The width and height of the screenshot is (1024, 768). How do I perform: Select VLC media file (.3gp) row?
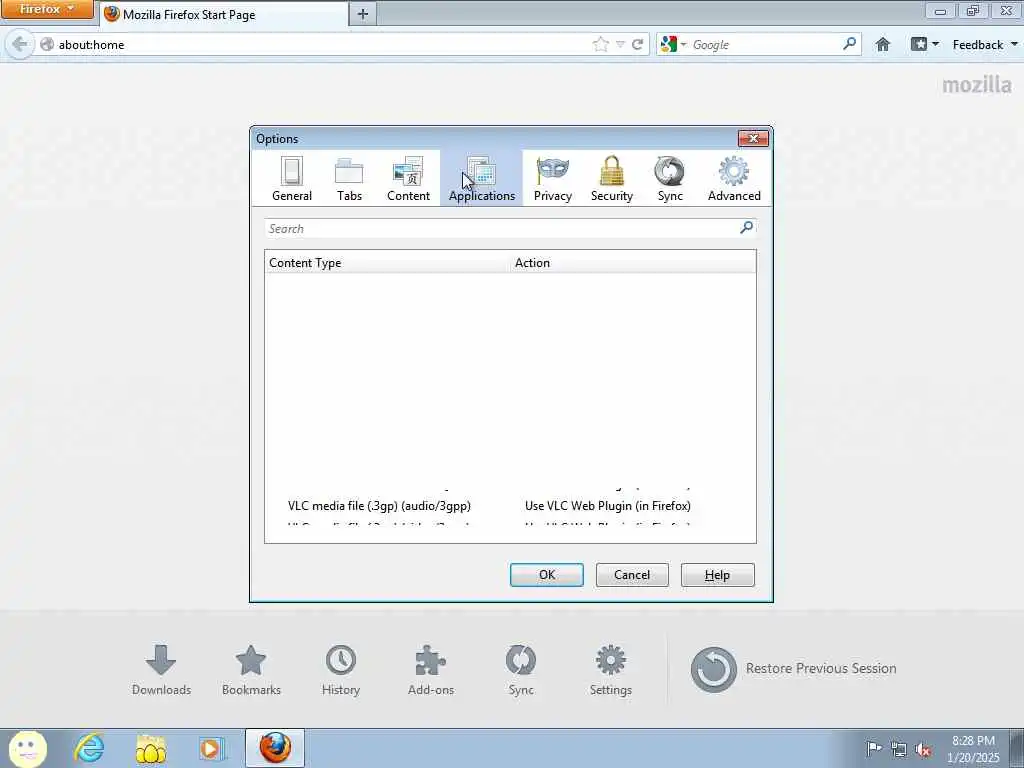click(x=509, y=505)
